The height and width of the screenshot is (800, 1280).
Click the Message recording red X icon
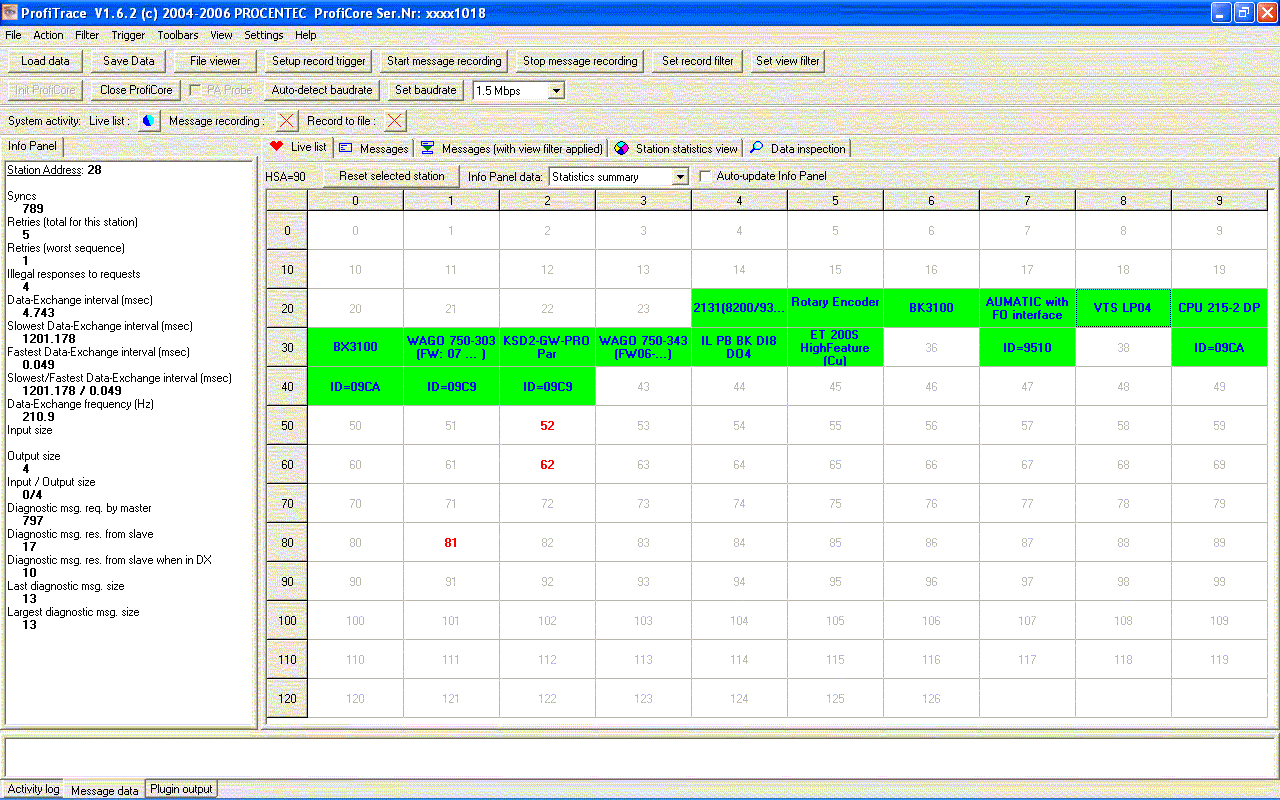287,121
